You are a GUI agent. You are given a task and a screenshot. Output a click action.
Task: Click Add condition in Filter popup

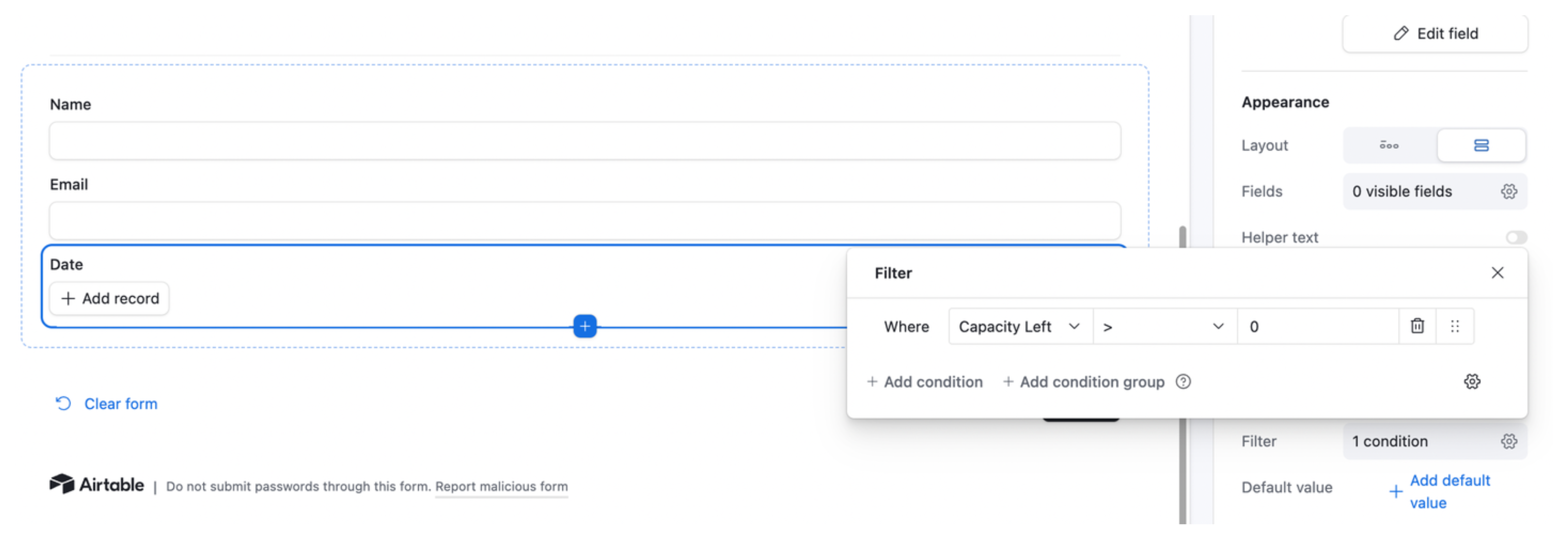tap(925, 381)
